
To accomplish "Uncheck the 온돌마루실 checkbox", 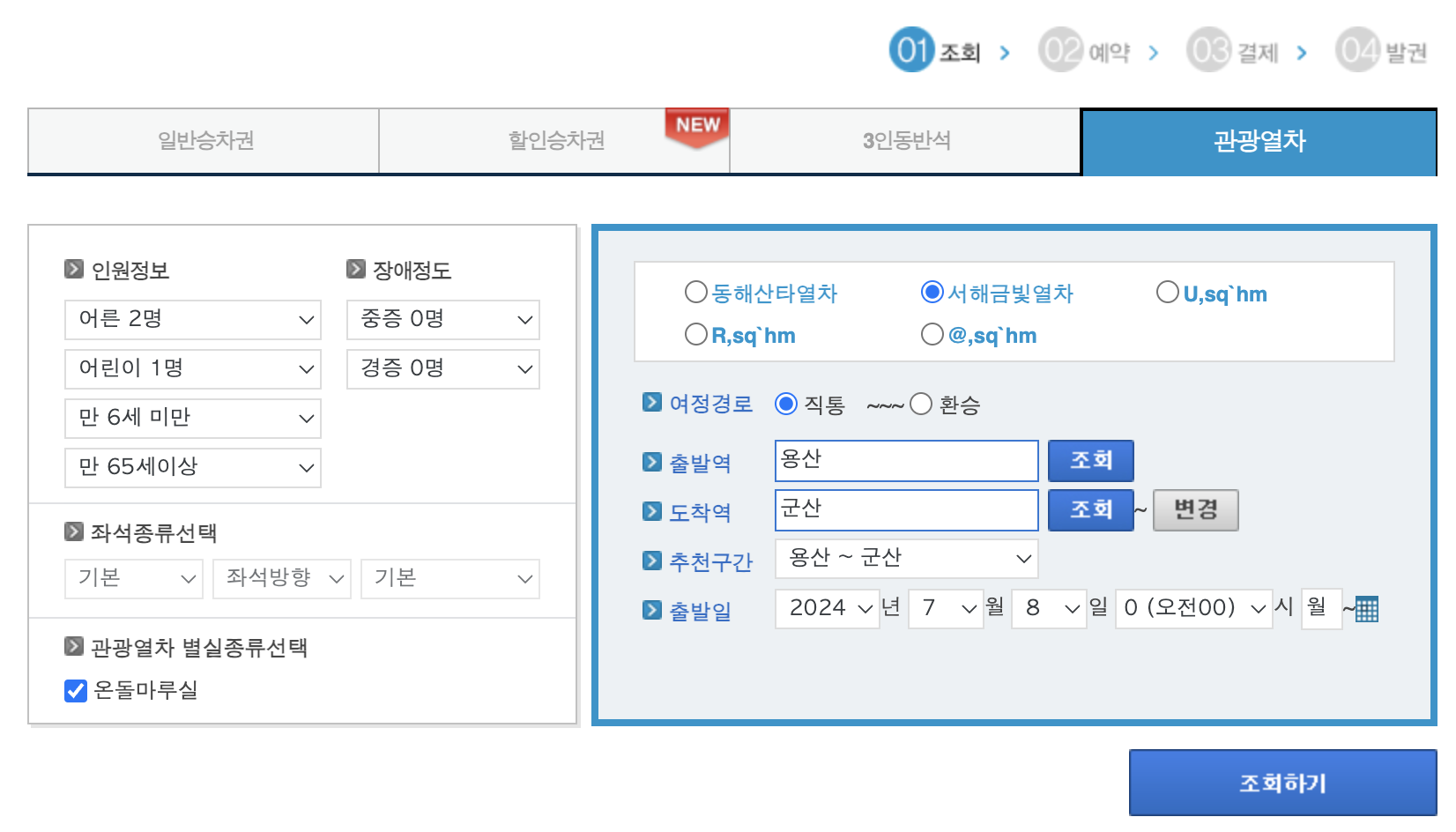I will [x=74, y=691].
